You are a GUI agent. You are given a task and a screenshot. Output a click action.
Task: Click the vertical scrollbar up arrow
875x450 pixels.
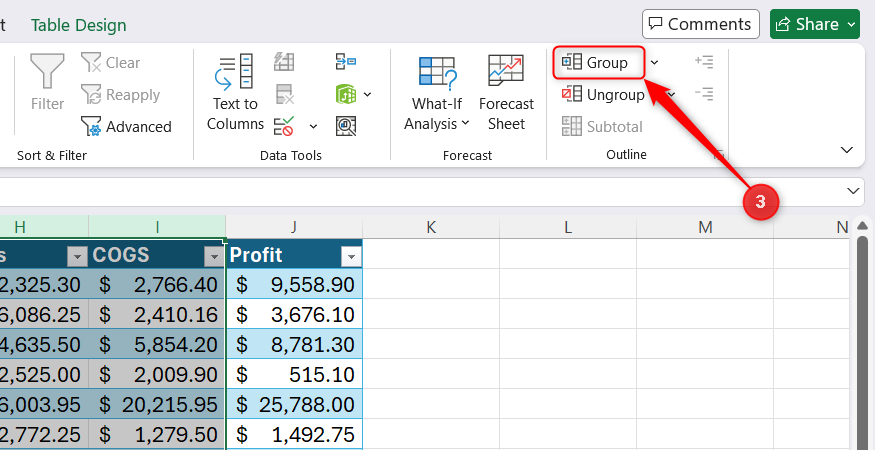tap(862, 226)
